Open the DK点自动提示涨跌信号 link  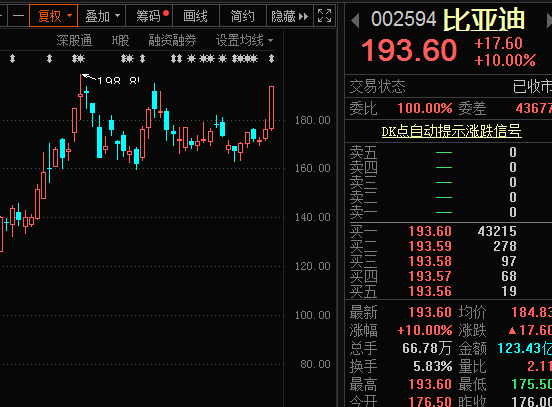(451, 131)
